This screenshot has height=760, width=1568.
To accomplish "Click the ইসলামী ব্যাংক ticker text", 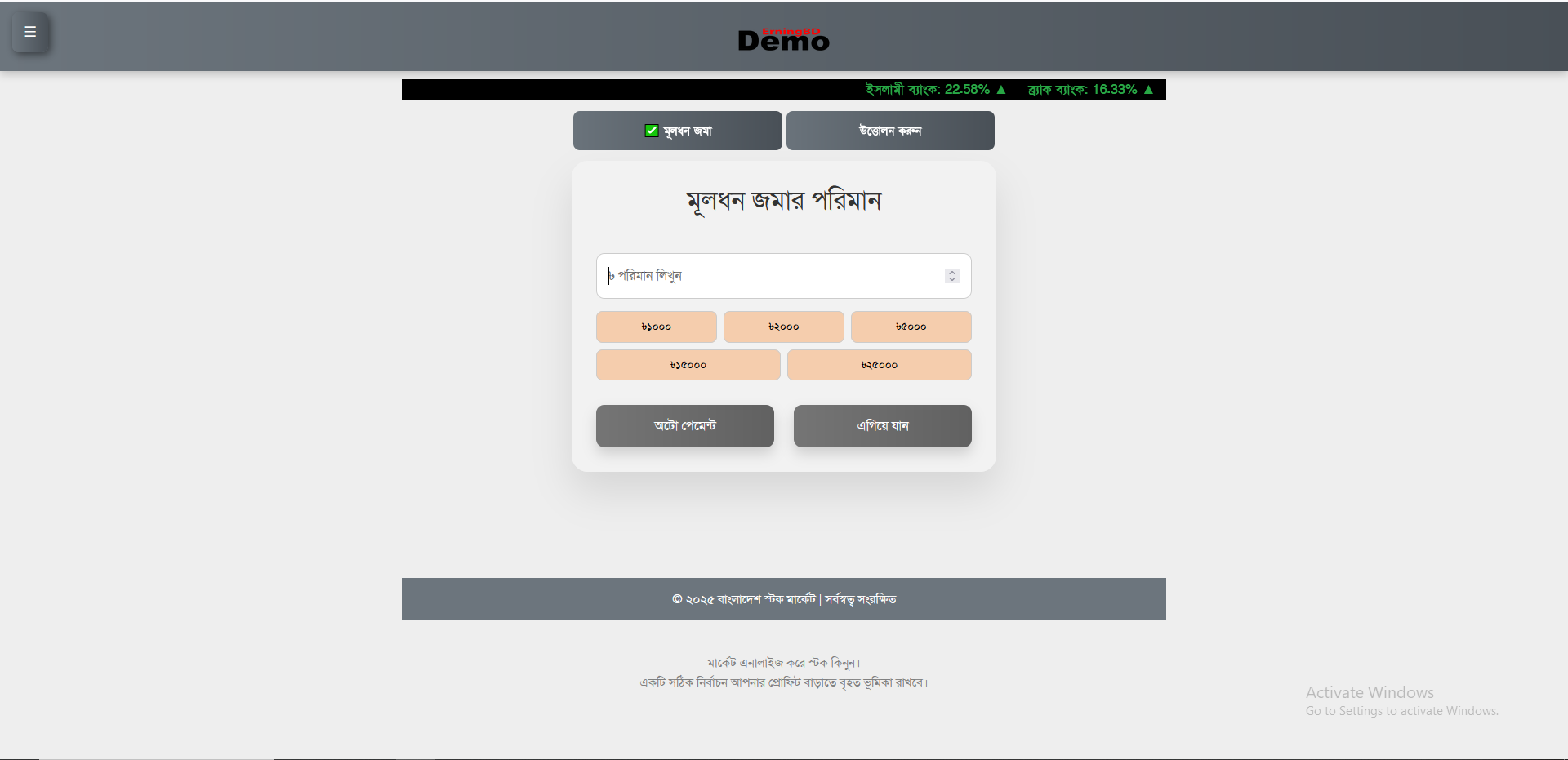I will 927,90.
